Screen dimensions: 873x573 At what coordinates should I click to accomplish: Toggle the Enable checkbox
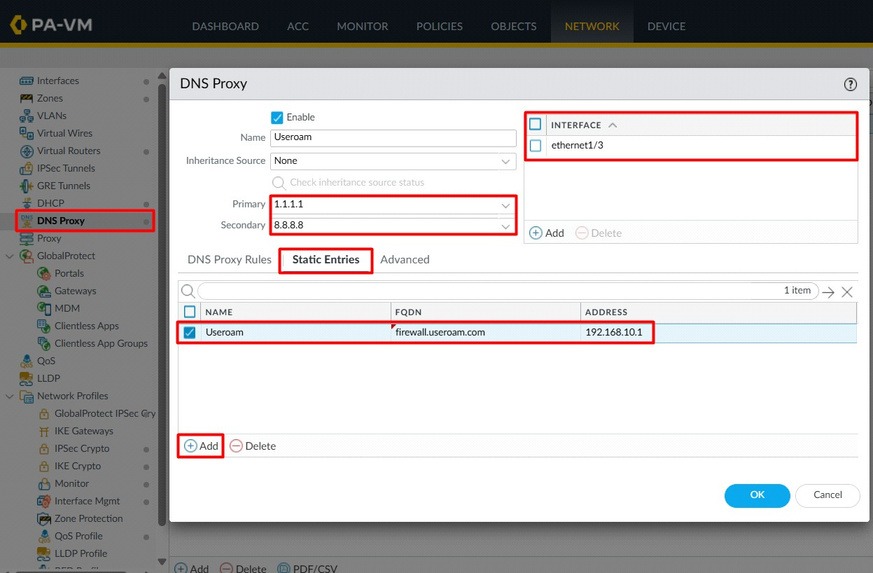[x=277, y=117]
